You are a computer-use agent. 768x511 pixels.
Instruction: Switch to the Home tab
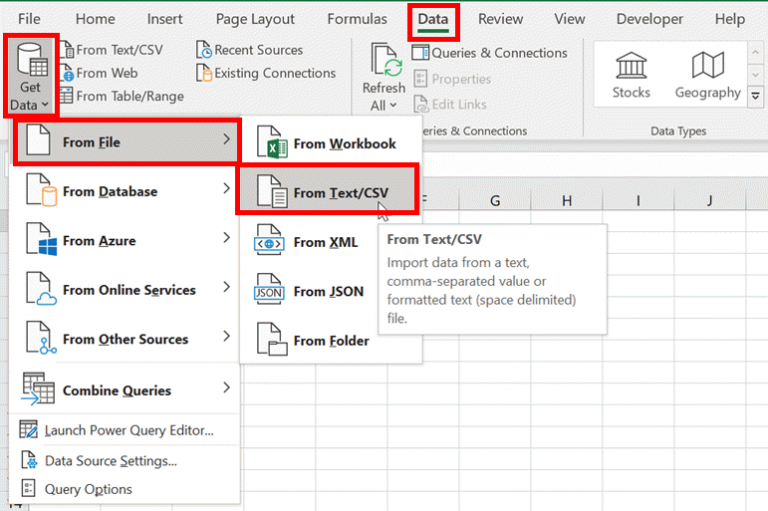[x=96, y=19]
